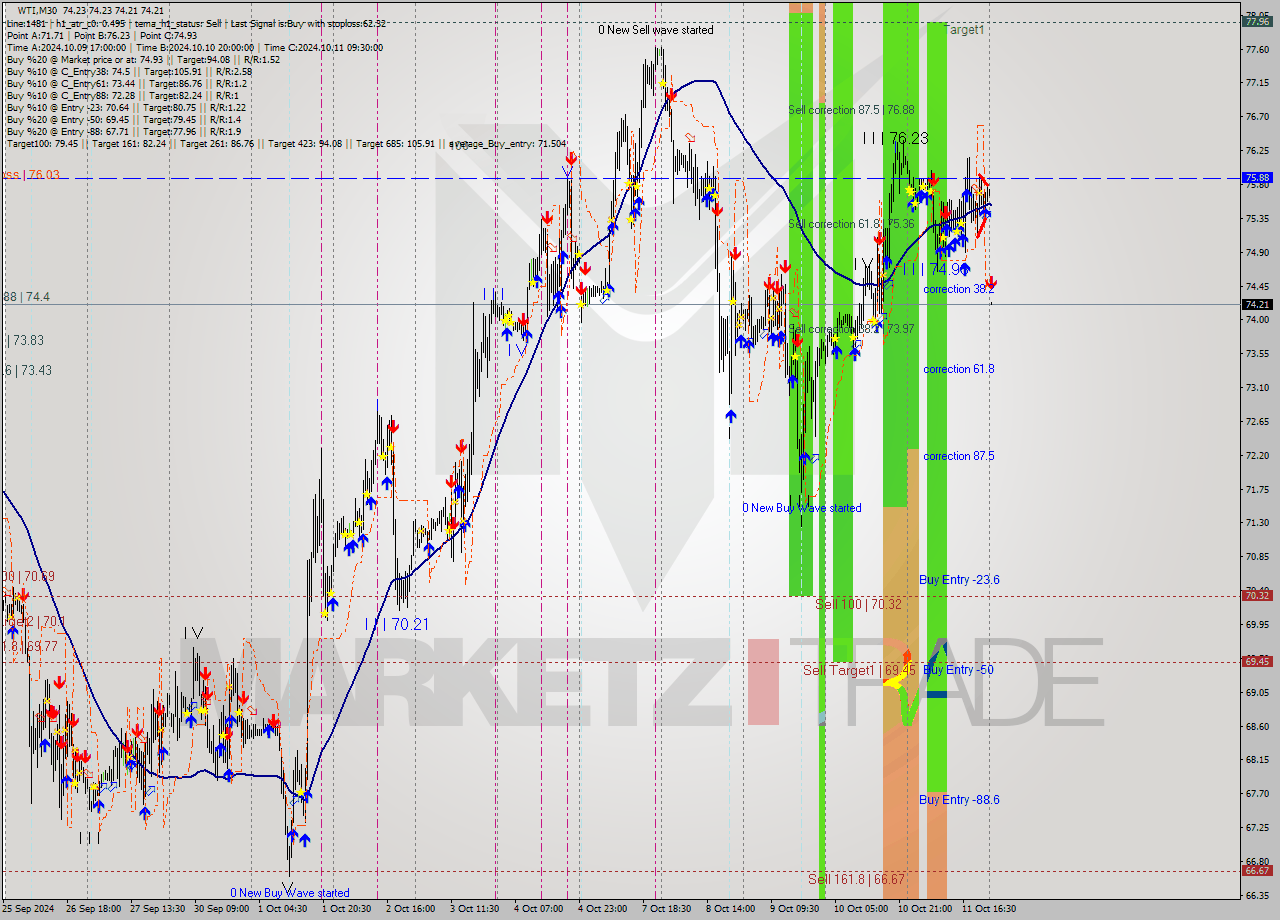Click the '2 Oct 16:00' time label
The height and width of the screenshot is (920, 1280).
coord(411,909)
